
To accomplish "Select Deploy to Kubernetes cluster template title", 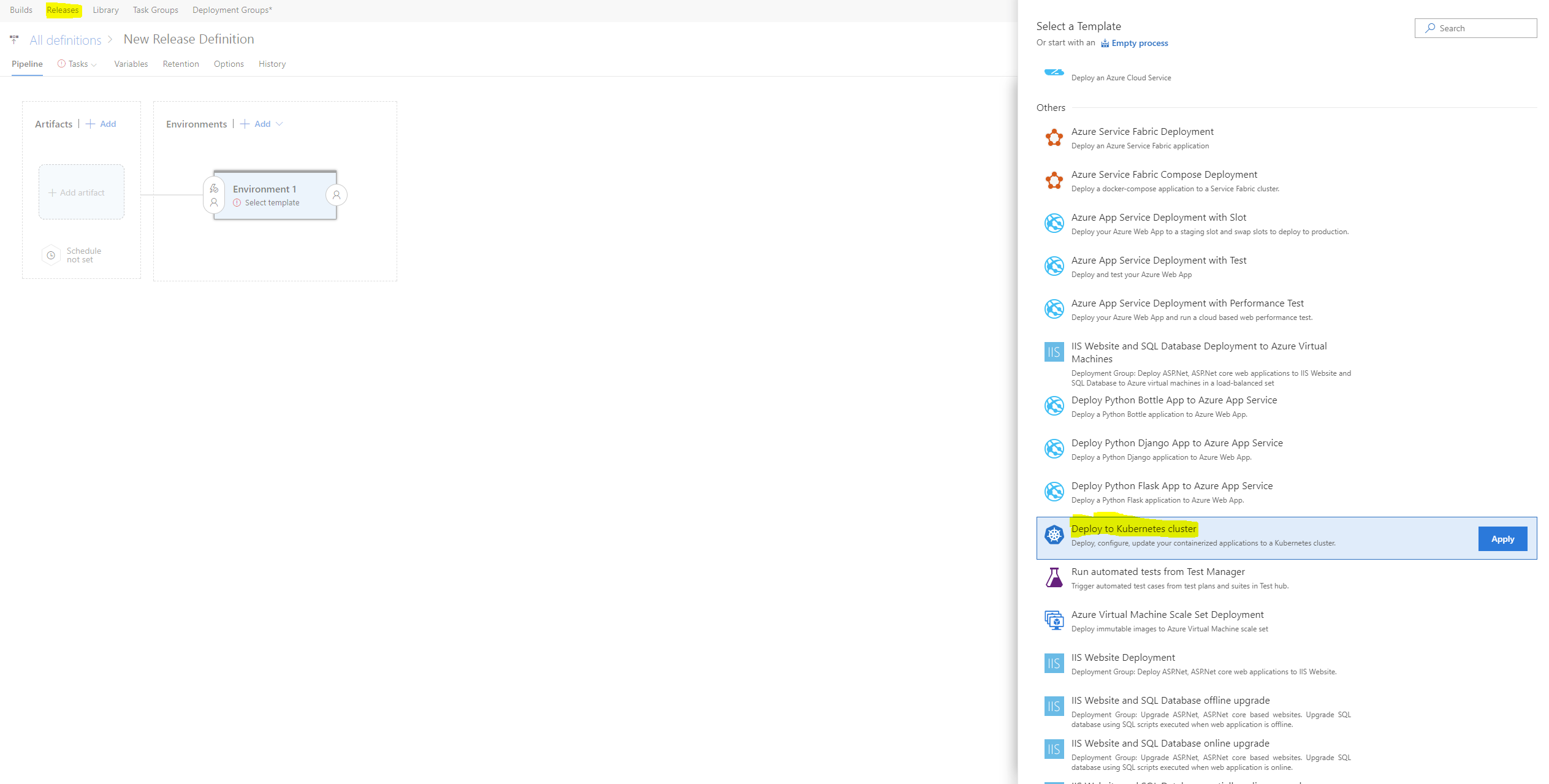I will click(1133, 528).
